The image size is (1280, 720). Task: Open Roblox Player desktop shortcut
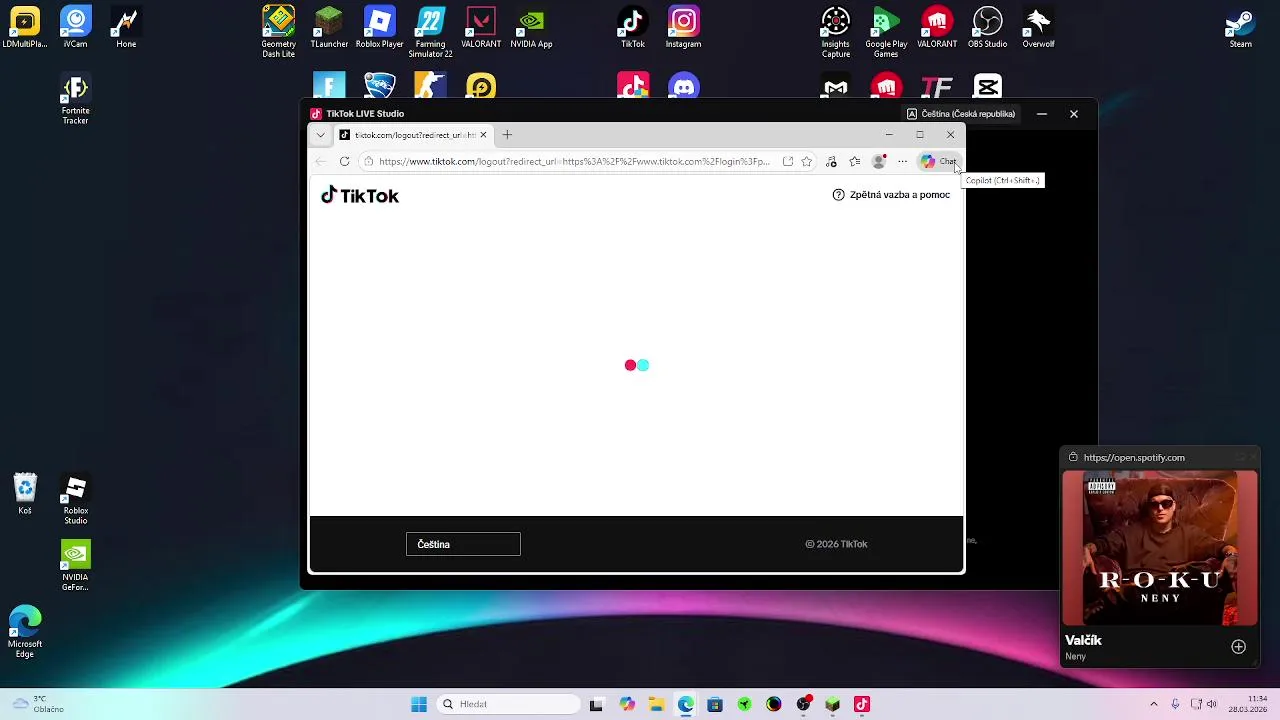coord(380,27)
